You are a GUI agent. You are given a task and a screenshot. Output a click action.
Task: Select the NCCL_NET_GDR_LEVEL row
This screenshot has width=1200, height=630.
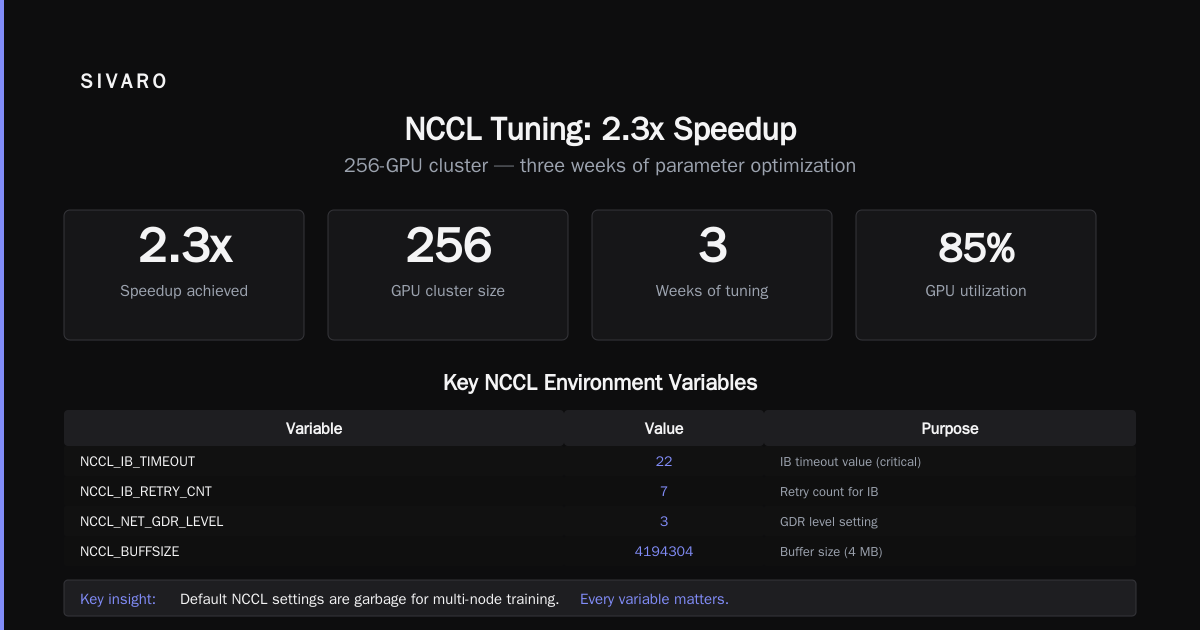(600, 522)
